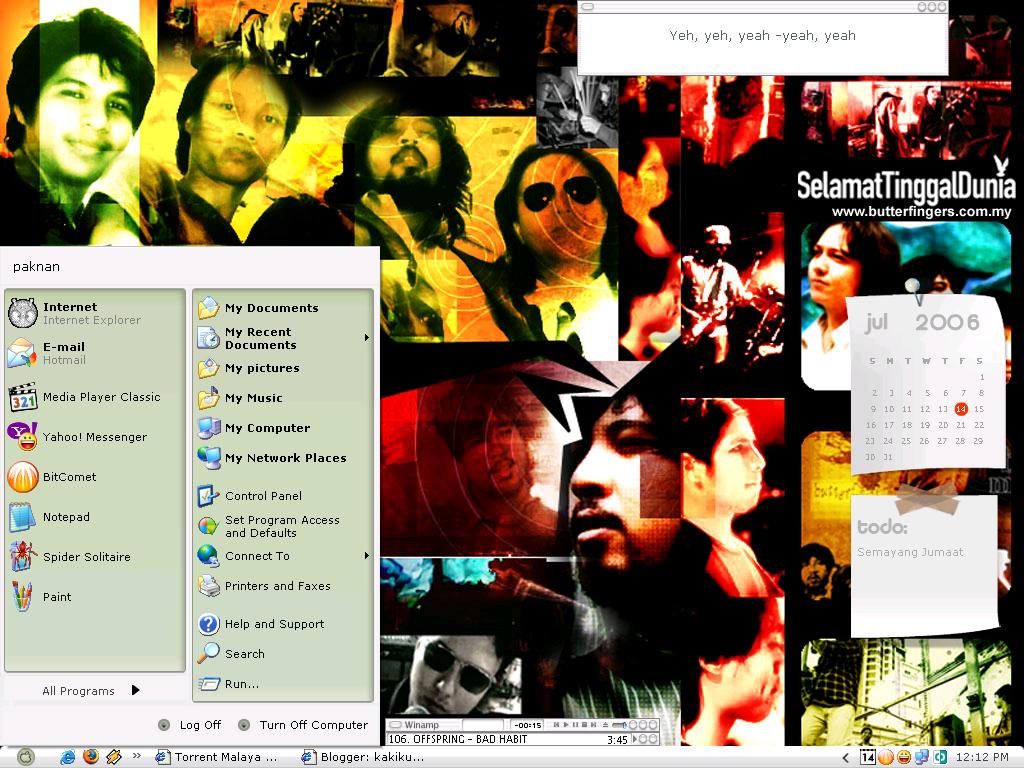Click network connection tray icon
The image size is (1024, 768).
click(x=922, y=757)
